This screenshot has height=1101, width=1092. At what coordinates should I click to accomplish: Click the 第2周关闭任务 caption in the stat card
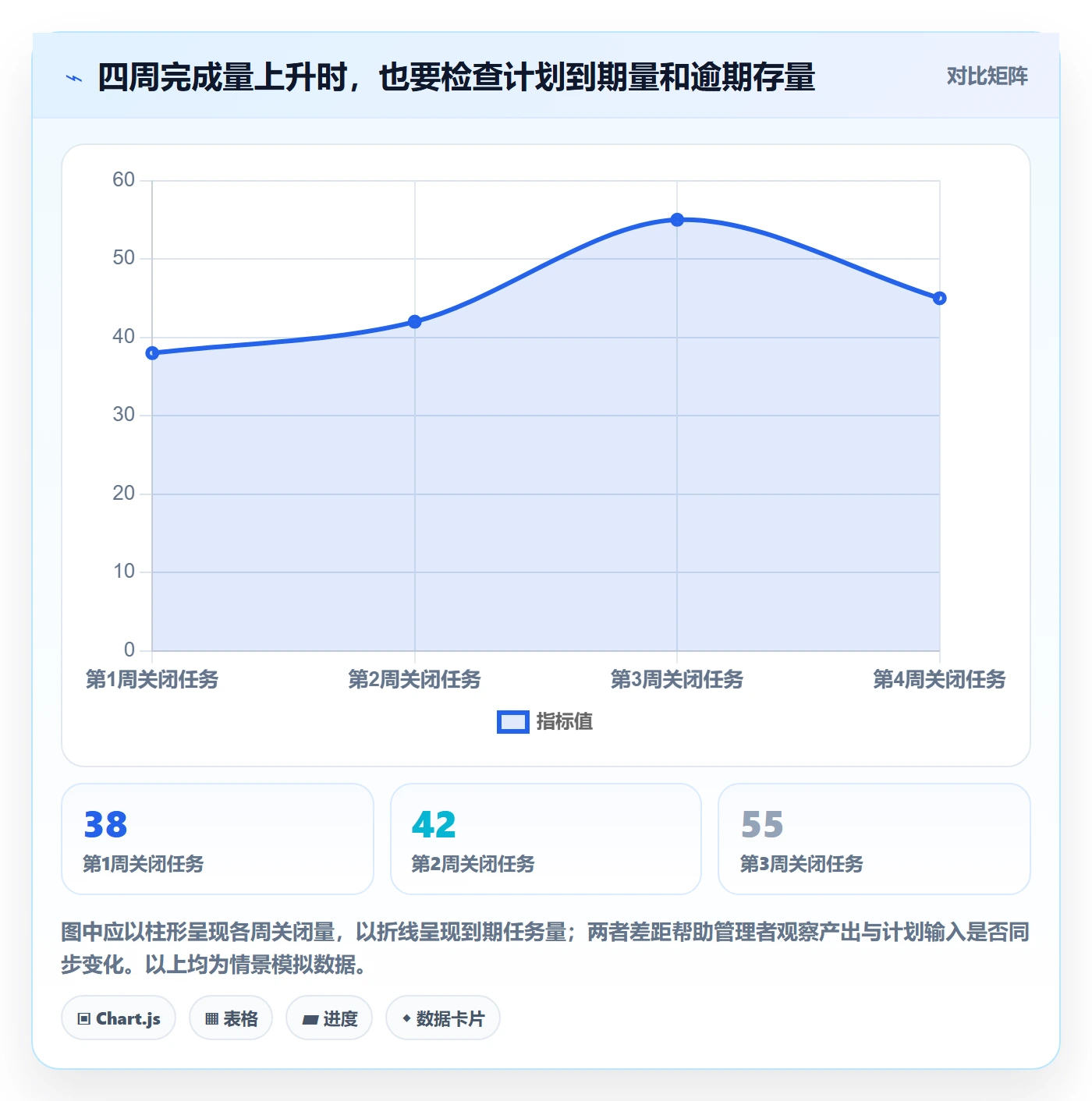(x=473, y=864)
